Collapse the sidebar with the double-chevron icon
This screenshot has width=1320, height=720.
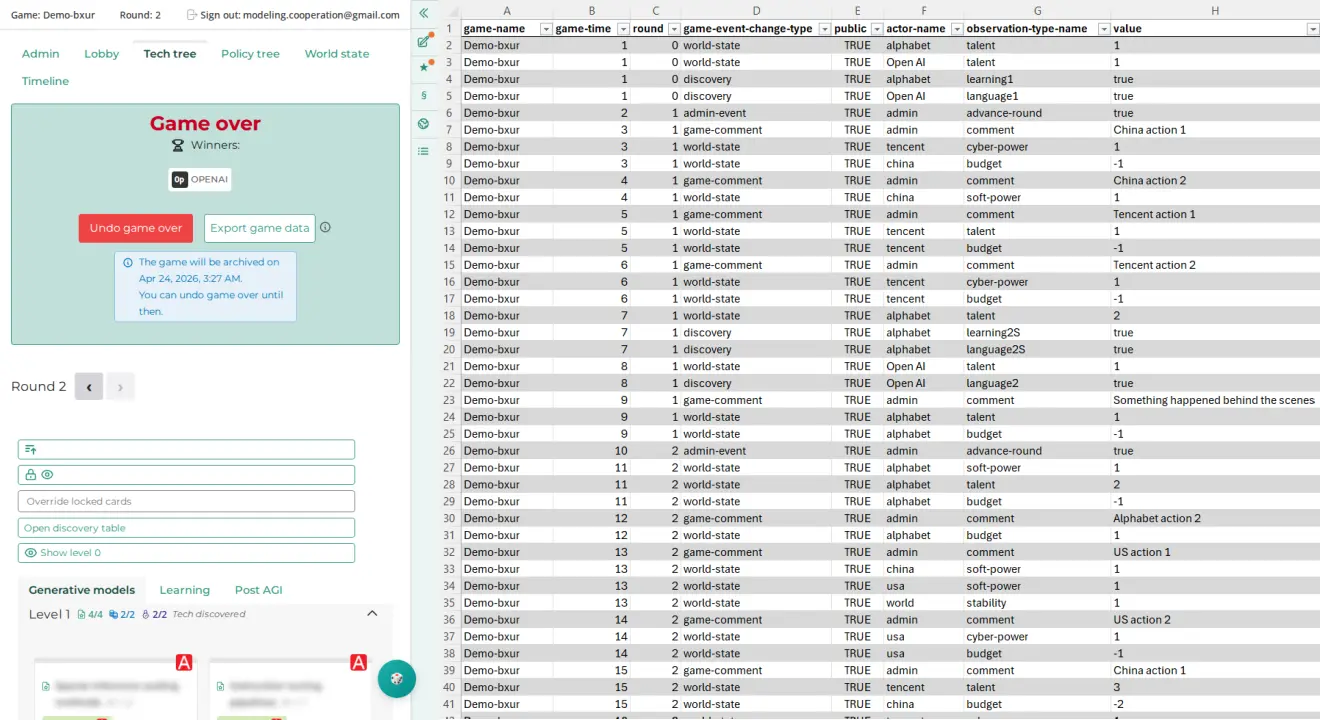pyautogui.click(x=423, y=12)
